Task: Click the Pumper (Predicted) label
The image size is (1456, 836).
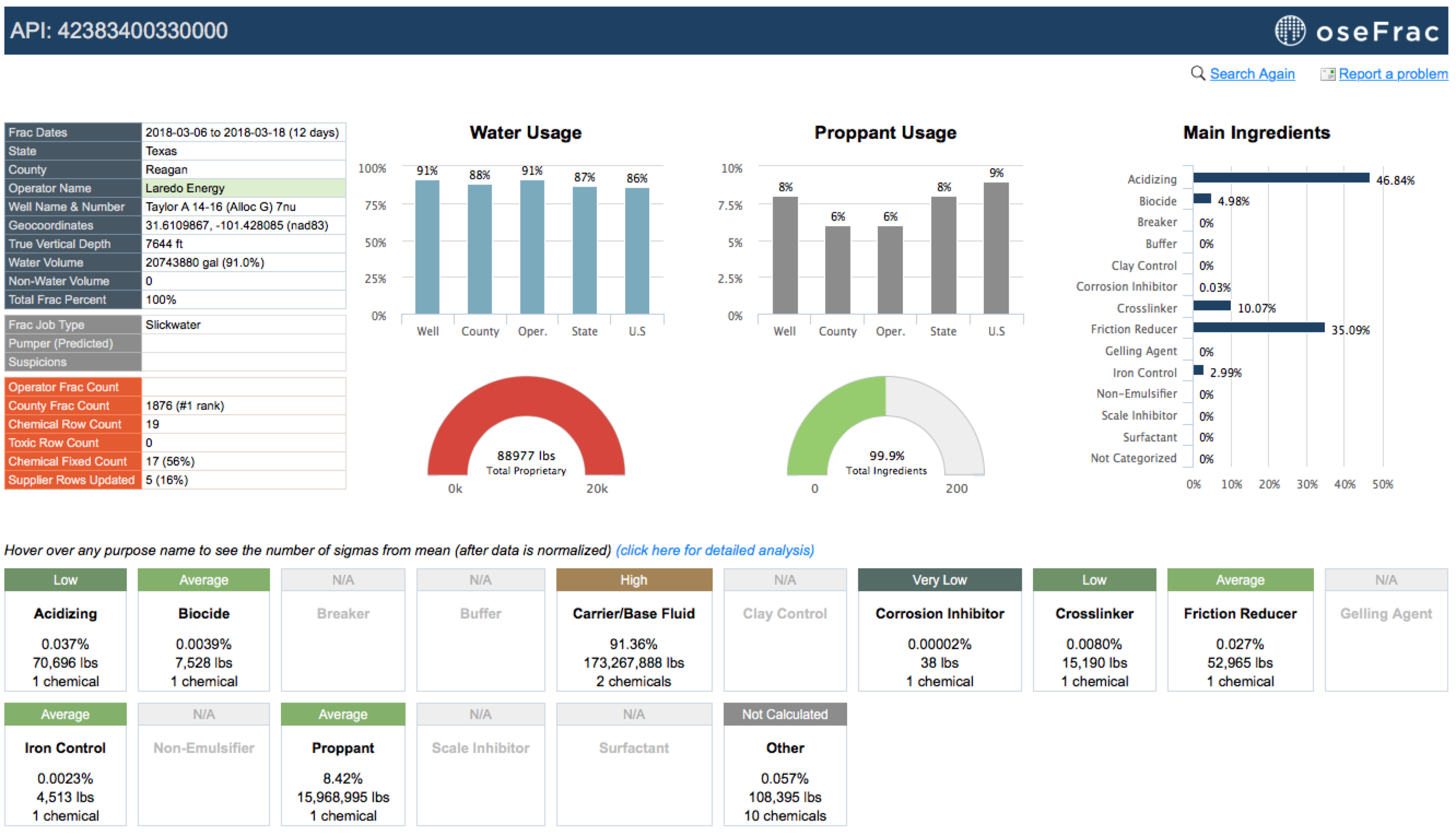Action: [x=61, y=343]
